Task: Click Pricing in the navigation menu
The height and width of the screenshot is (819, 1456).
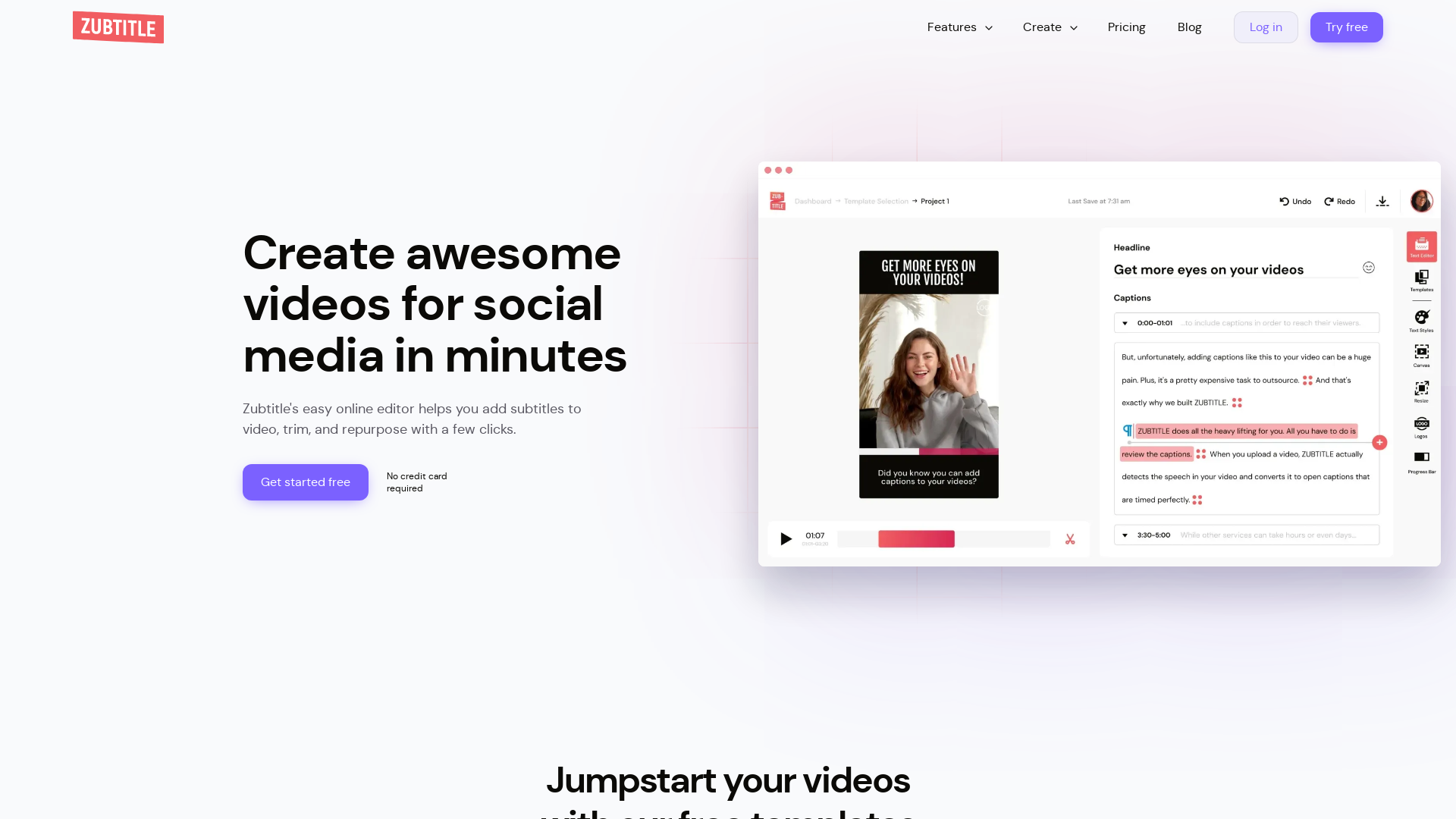Action: pyautogui.click(x=1127, y=27)
